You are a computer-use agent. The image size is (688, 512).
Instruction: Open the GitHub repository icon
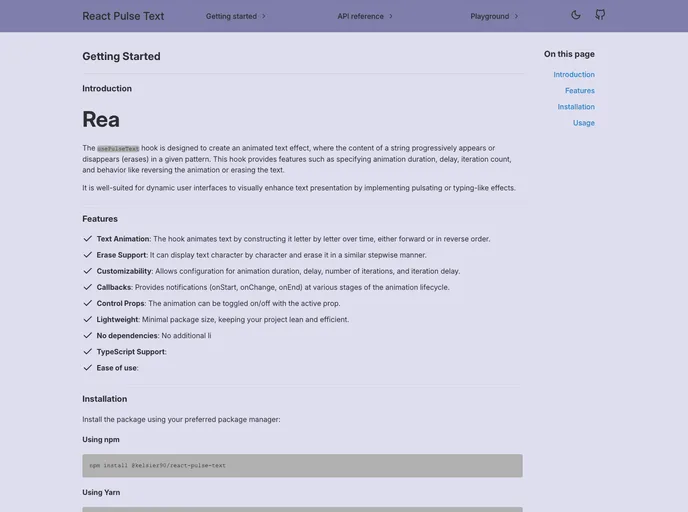pos(600,15)
